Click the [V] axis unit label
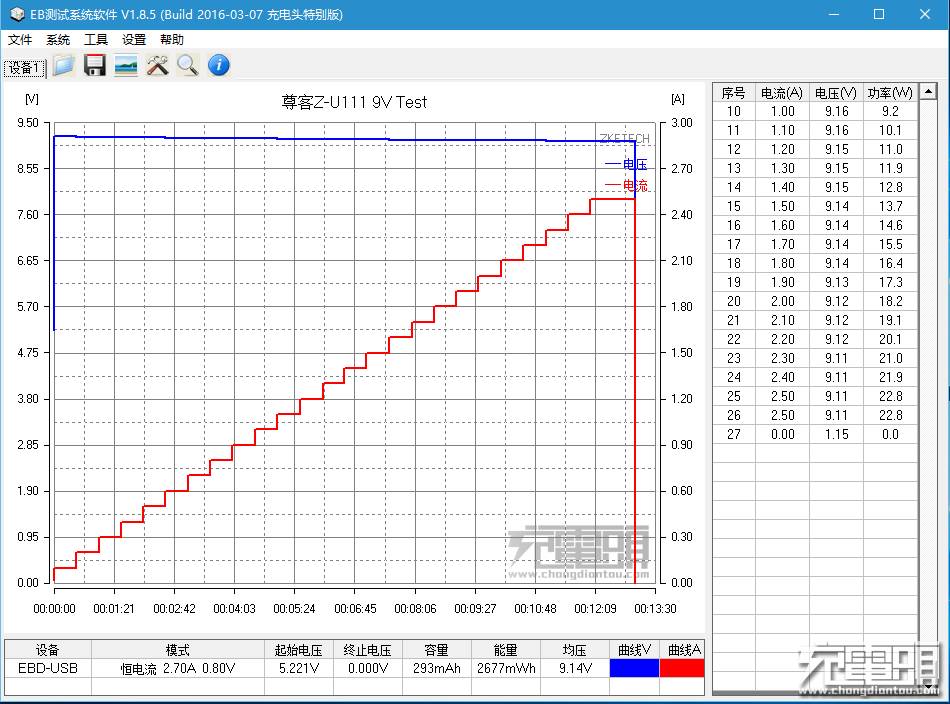This screenshot has width=950, height=704. click(32, 99)
